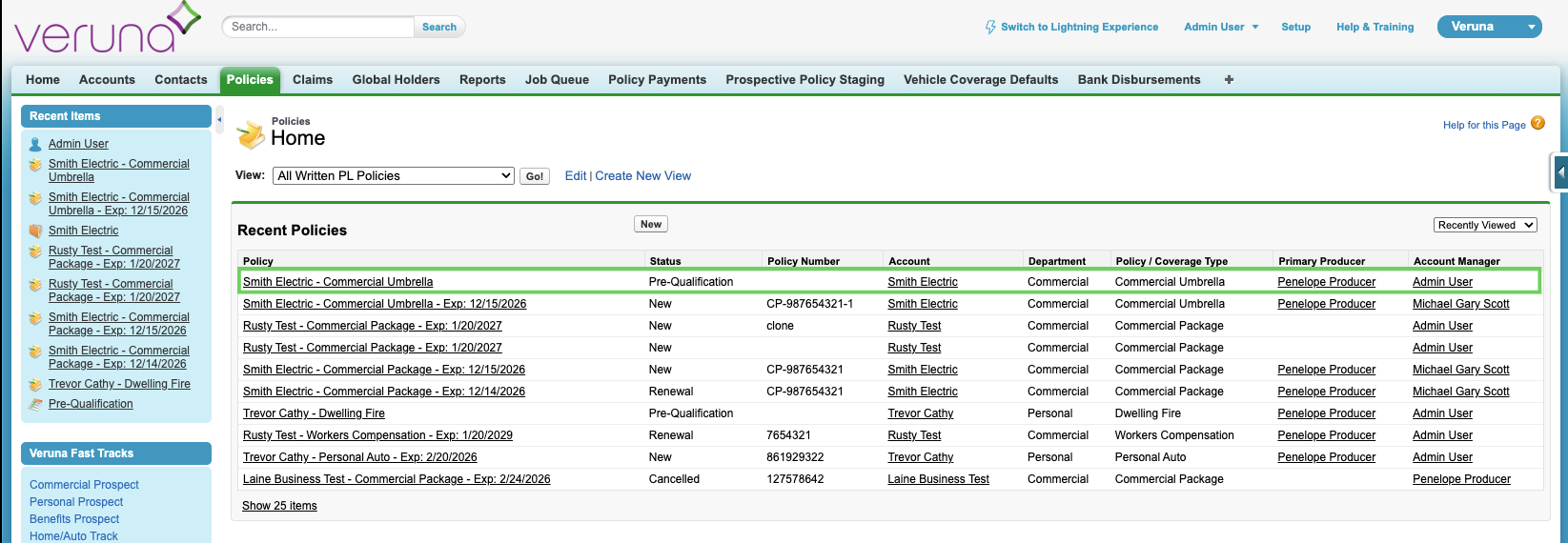
Task: Click Admin User in Recent Items
Action: click(78, 144)
